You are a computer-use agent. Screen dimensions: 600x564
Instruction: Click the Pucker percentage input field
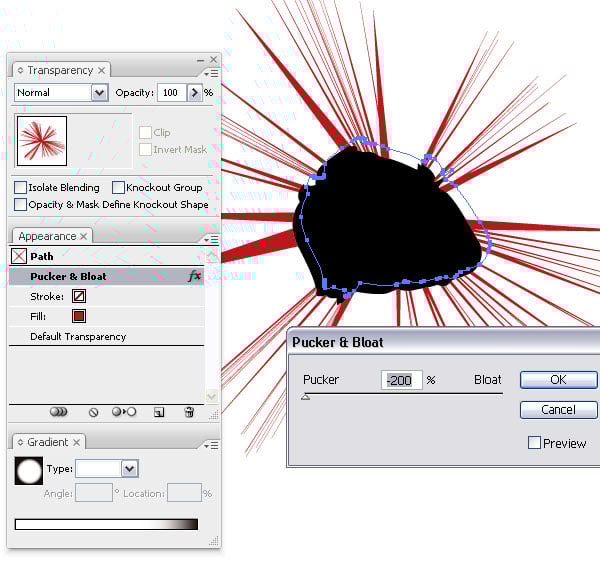pyautogui.click(x=401, y=380)
